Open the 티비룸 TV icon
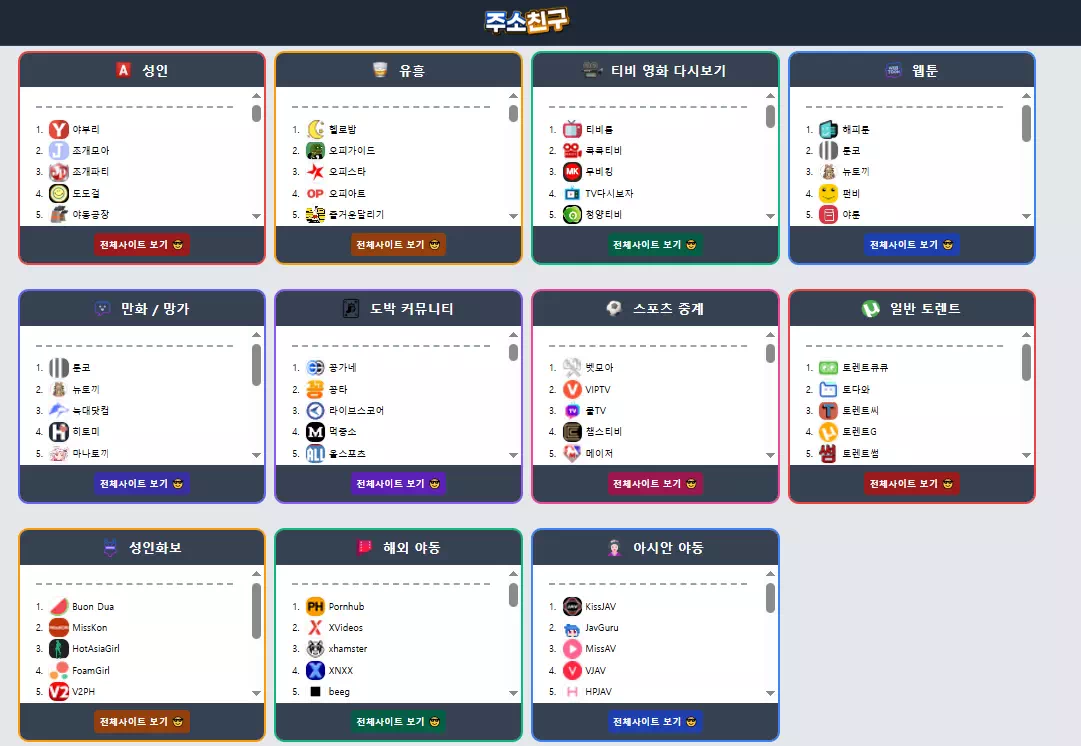1081x746 pixels. [572, 129]
